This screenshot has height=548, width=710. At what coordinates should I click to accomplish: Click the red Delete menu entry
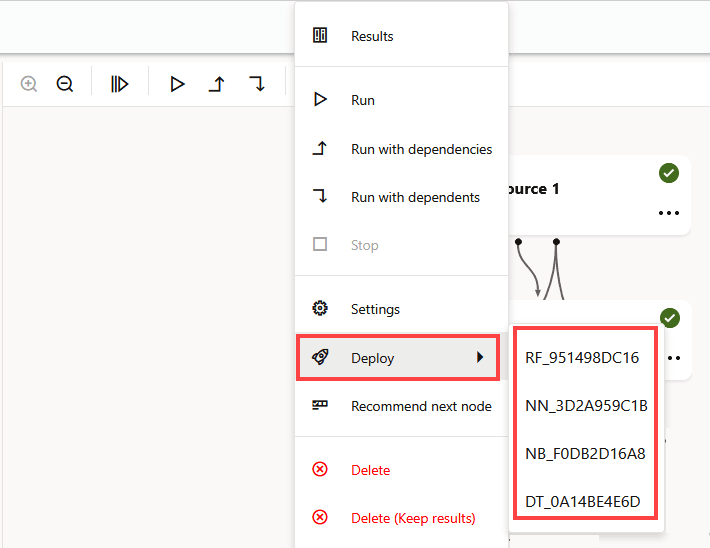(401, 470)
